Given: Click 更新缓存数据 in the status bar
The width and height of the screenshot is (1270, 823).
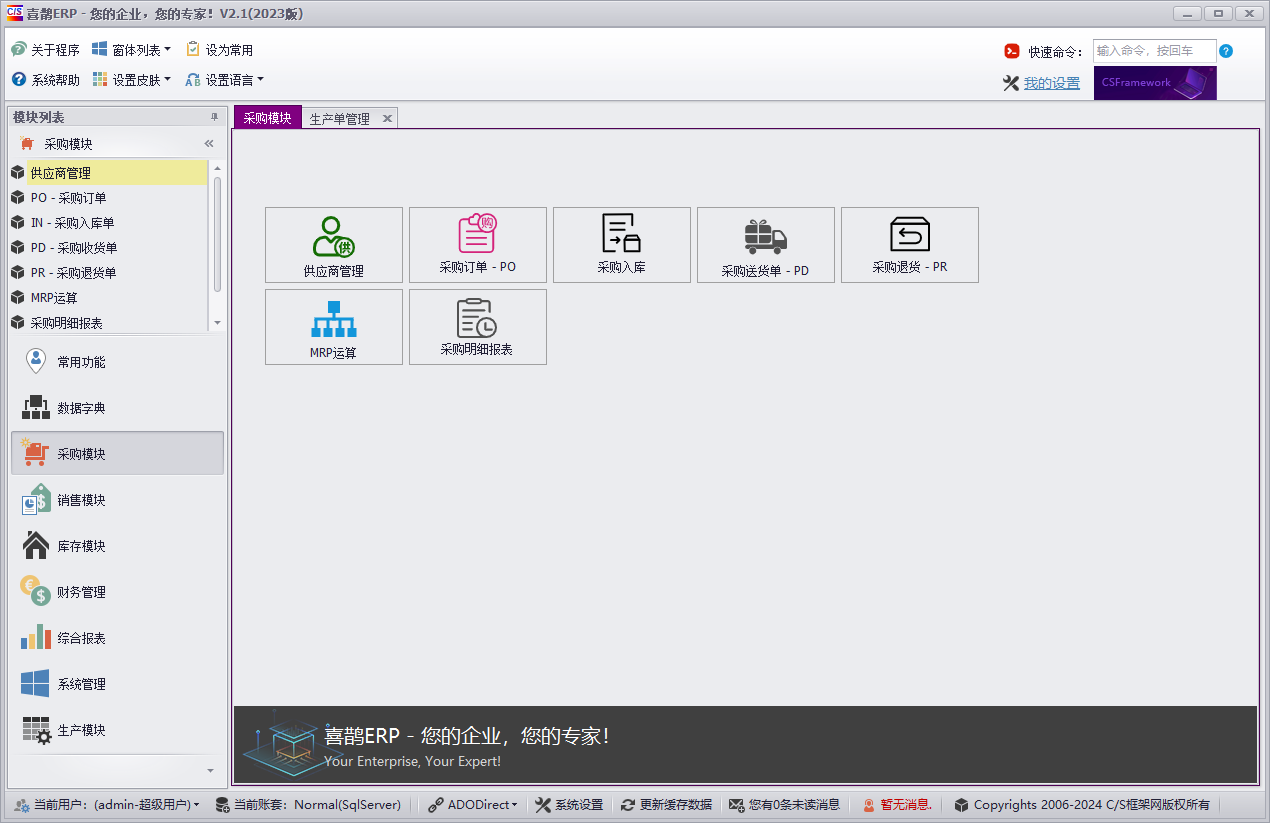Looking at the screenshot, I should pyautogui.click(x=666, y=804).
